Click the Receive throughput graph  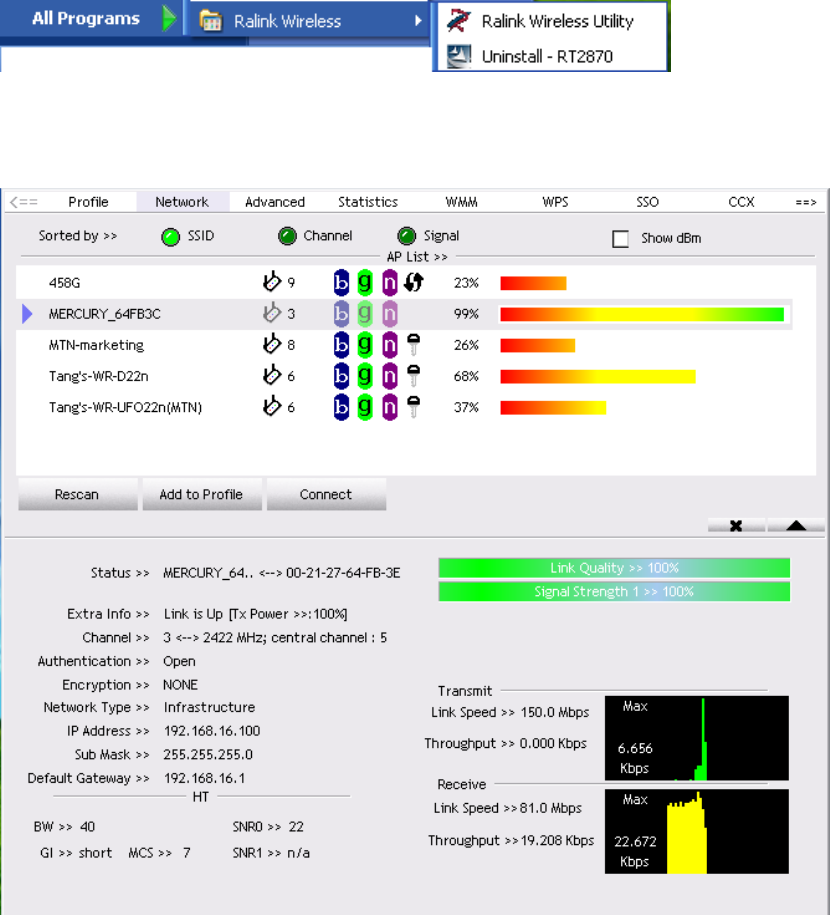[x=696, y=832]
